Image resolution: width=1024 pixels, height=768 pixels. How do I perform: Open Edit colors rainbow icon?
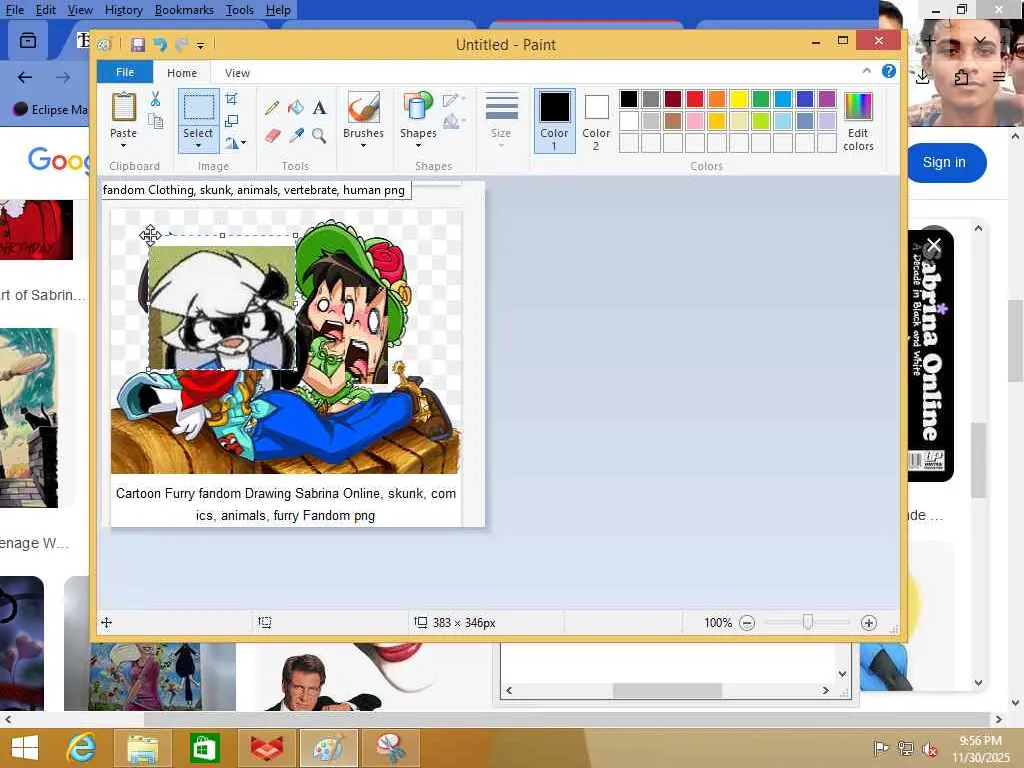(858, 106)
